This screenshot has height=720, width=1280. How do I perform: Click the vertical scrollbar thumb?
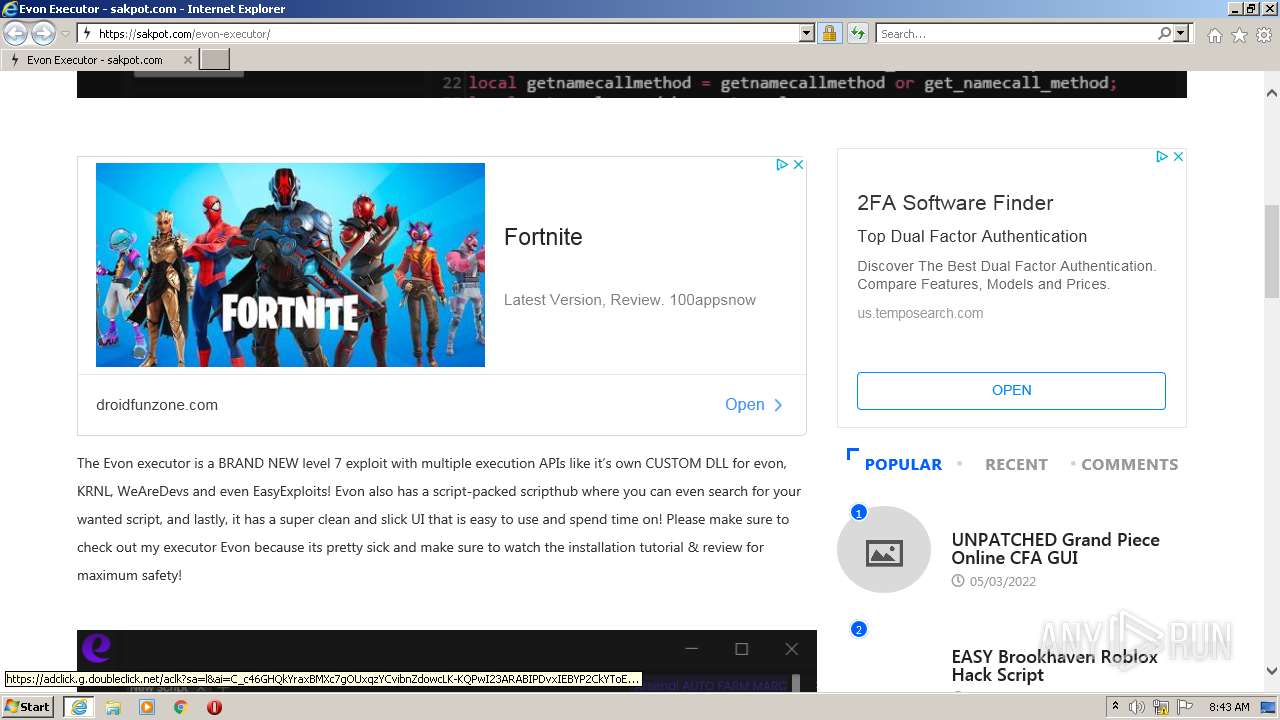click(1272, 251)
